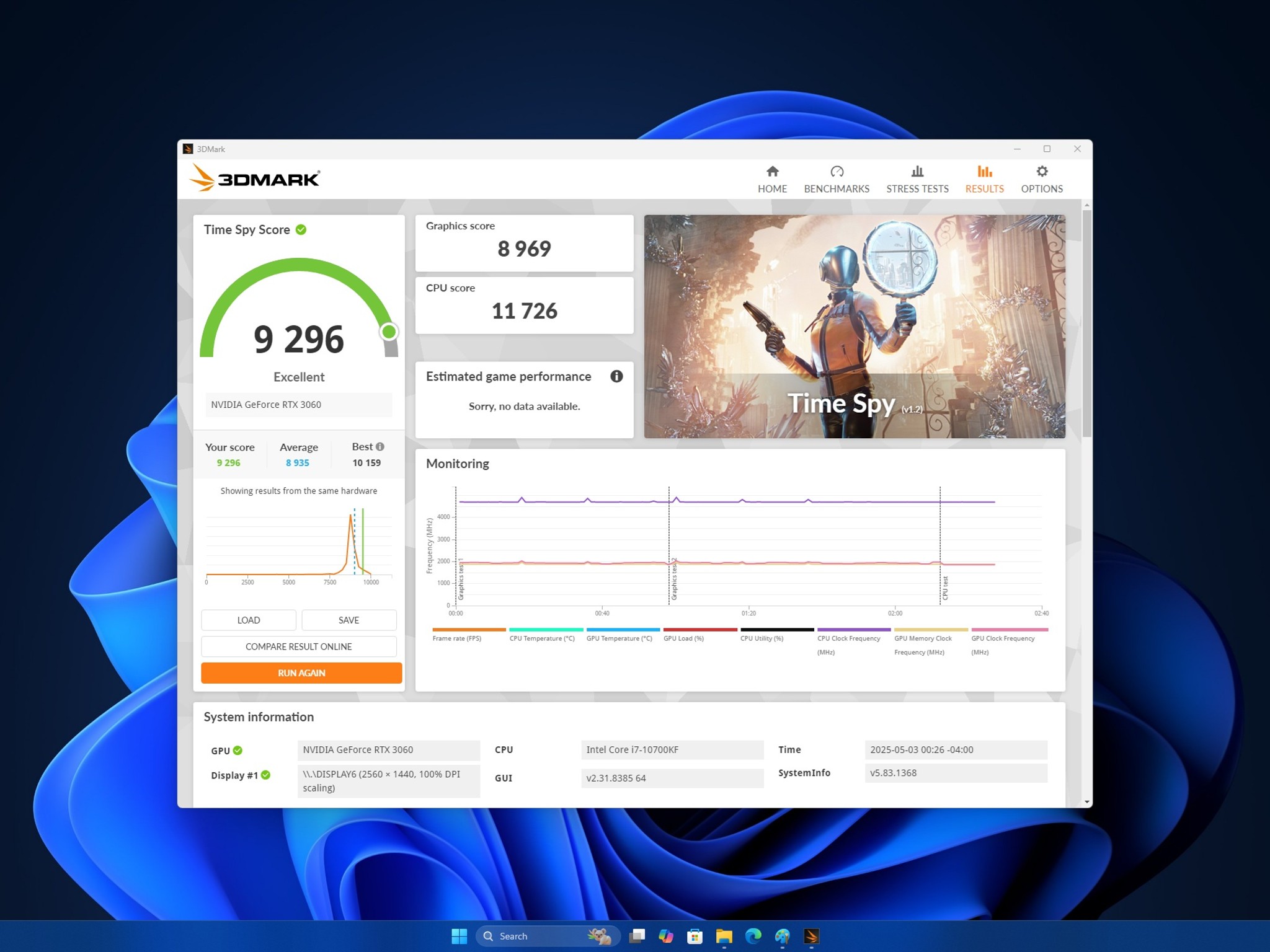Click the CPU score value 11 726
Image resolution: width=1270 pixels, height=952 pixels.
pyautogui.click(x=525, y=311)
